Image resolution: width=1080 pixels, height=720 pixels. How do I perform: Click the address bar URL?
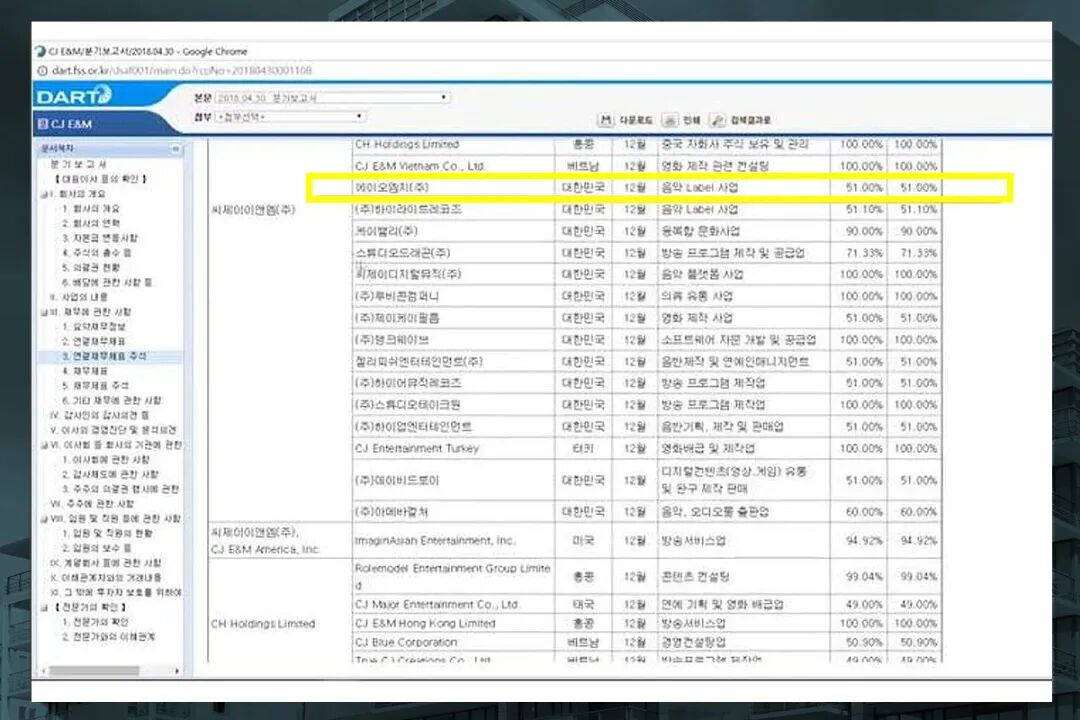(182, 70)
